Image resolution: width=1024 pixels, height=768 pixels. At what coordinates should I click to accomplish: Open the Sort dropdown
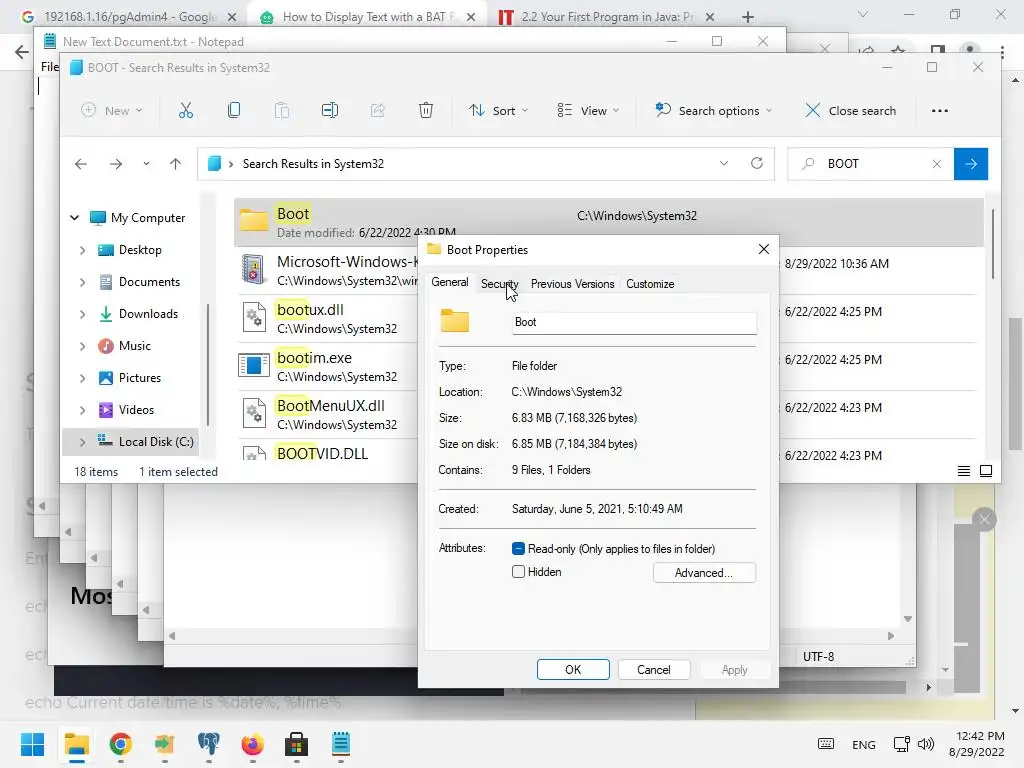point(498,110)
